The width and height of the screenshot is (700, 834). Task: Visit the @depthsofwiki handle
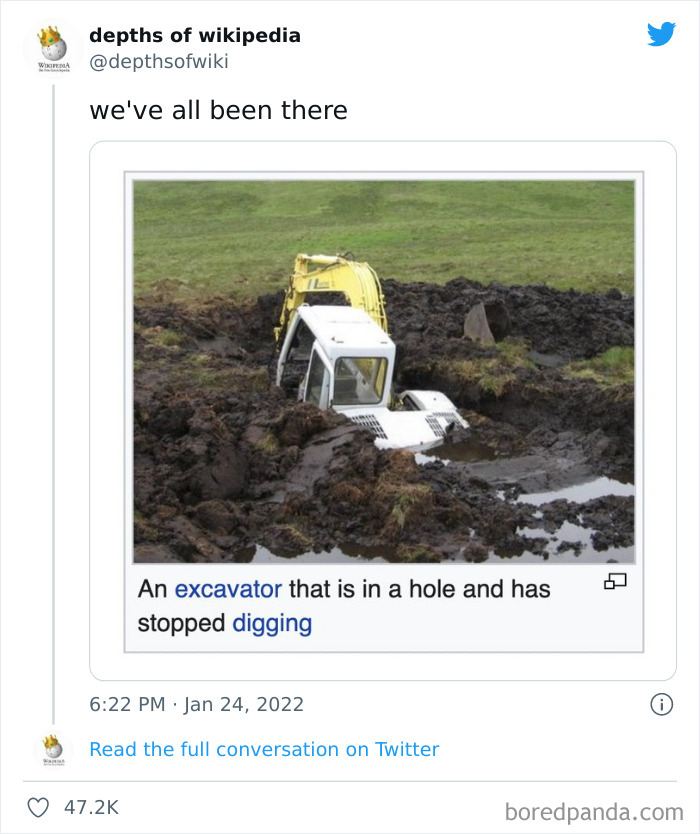[159, 62]
